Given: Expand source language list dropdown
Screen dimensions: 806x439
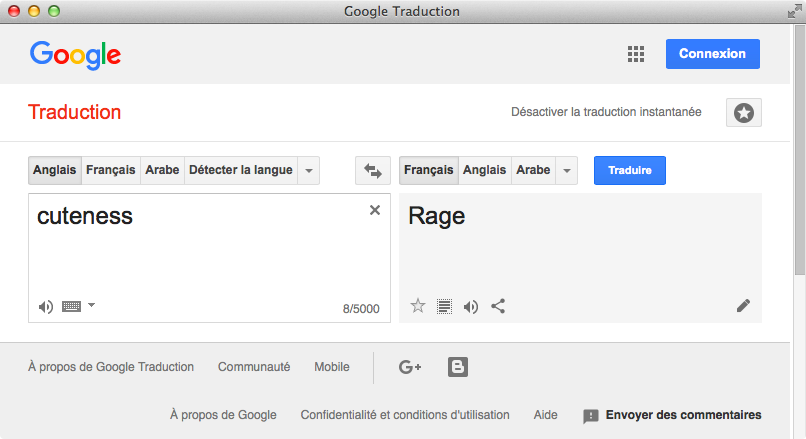Looking at the screenshot, I should click(x=309, y=171).
